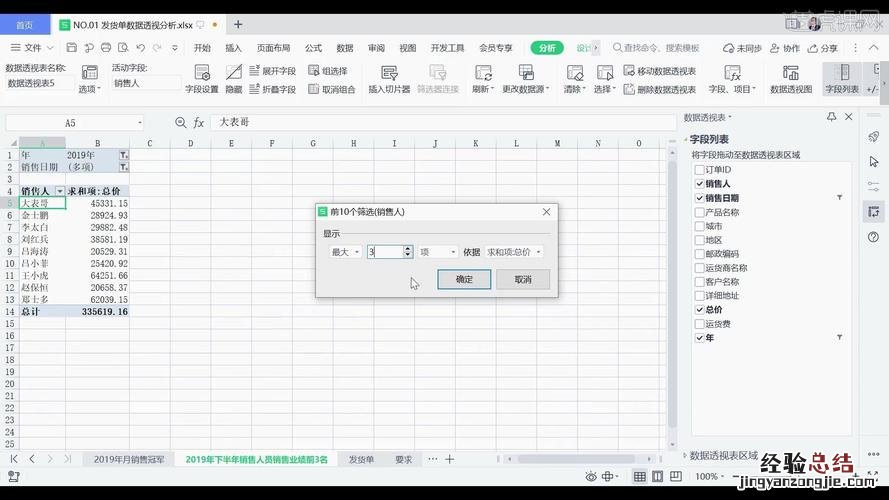The width and height of the screenshot is (889, 500).
Task: Click 取消 to cancel the dialog
Action: (522, 279)
